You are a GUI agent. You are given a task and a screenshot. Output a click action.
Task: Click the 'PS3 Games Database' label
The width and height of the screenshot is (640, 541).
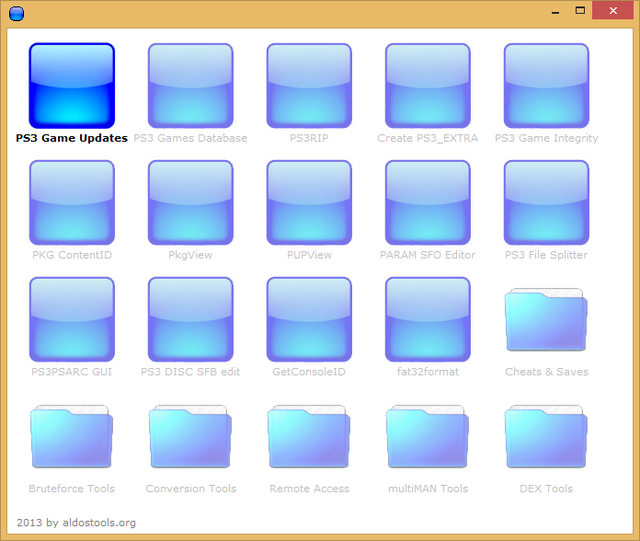(x=191, y=138)
